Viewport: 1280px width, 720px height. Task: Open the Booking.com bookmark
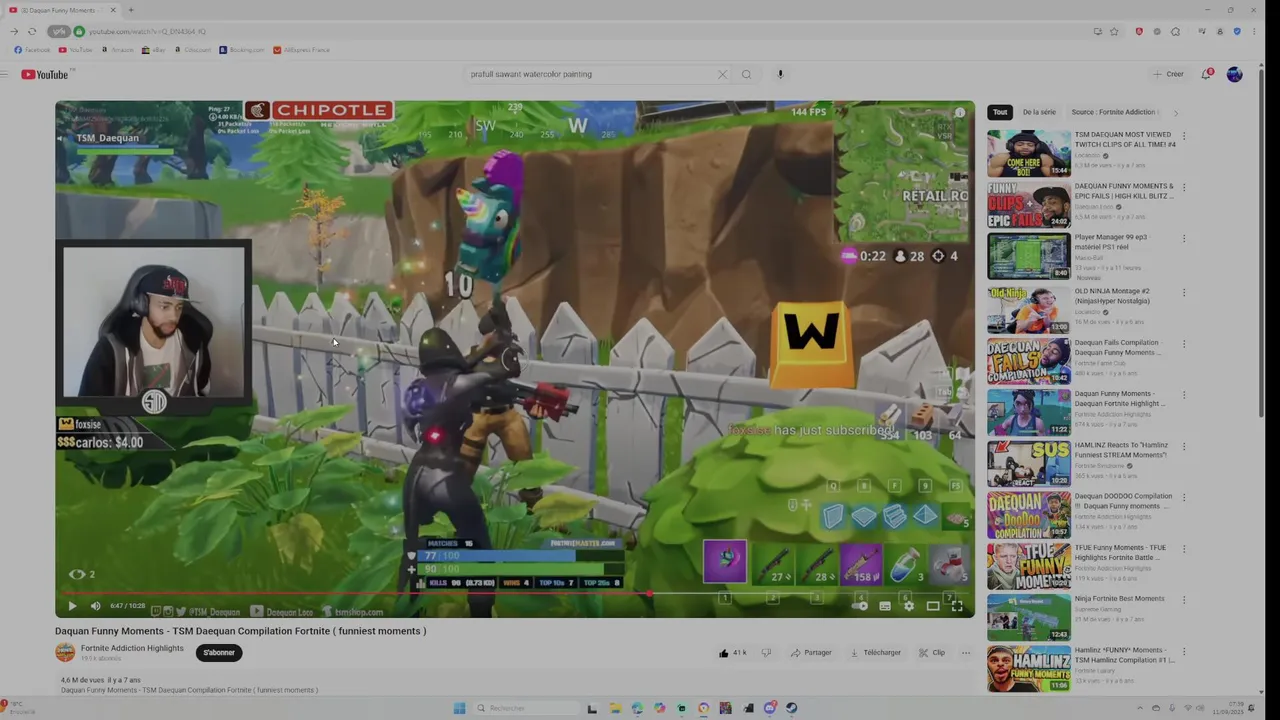click(242, 50)
